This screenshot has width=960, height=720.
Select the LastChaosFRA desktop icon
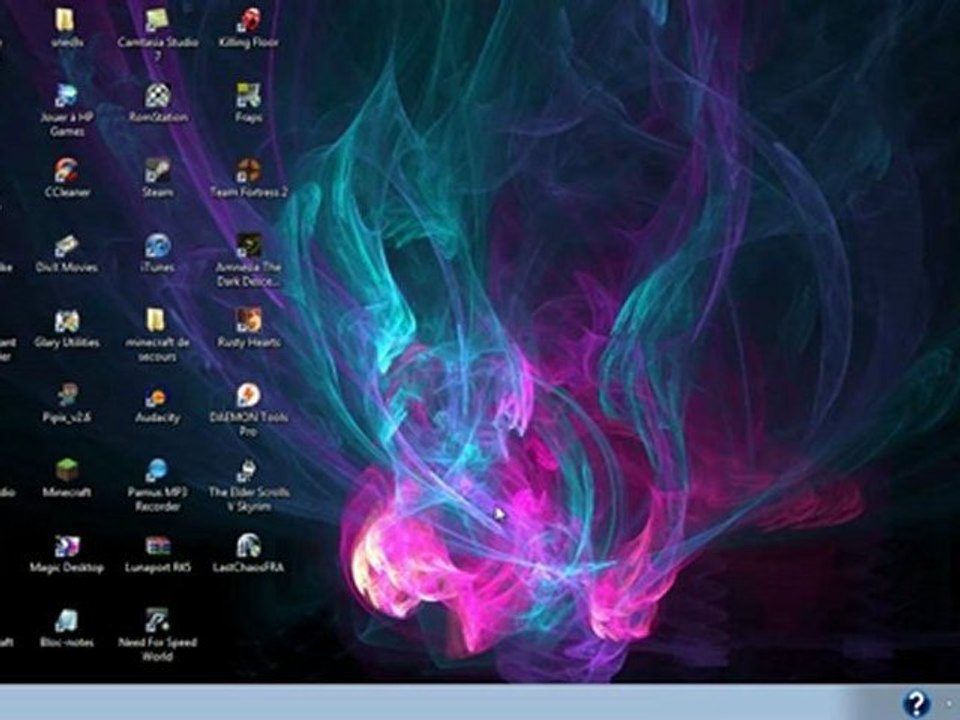[x=249, y=546]
